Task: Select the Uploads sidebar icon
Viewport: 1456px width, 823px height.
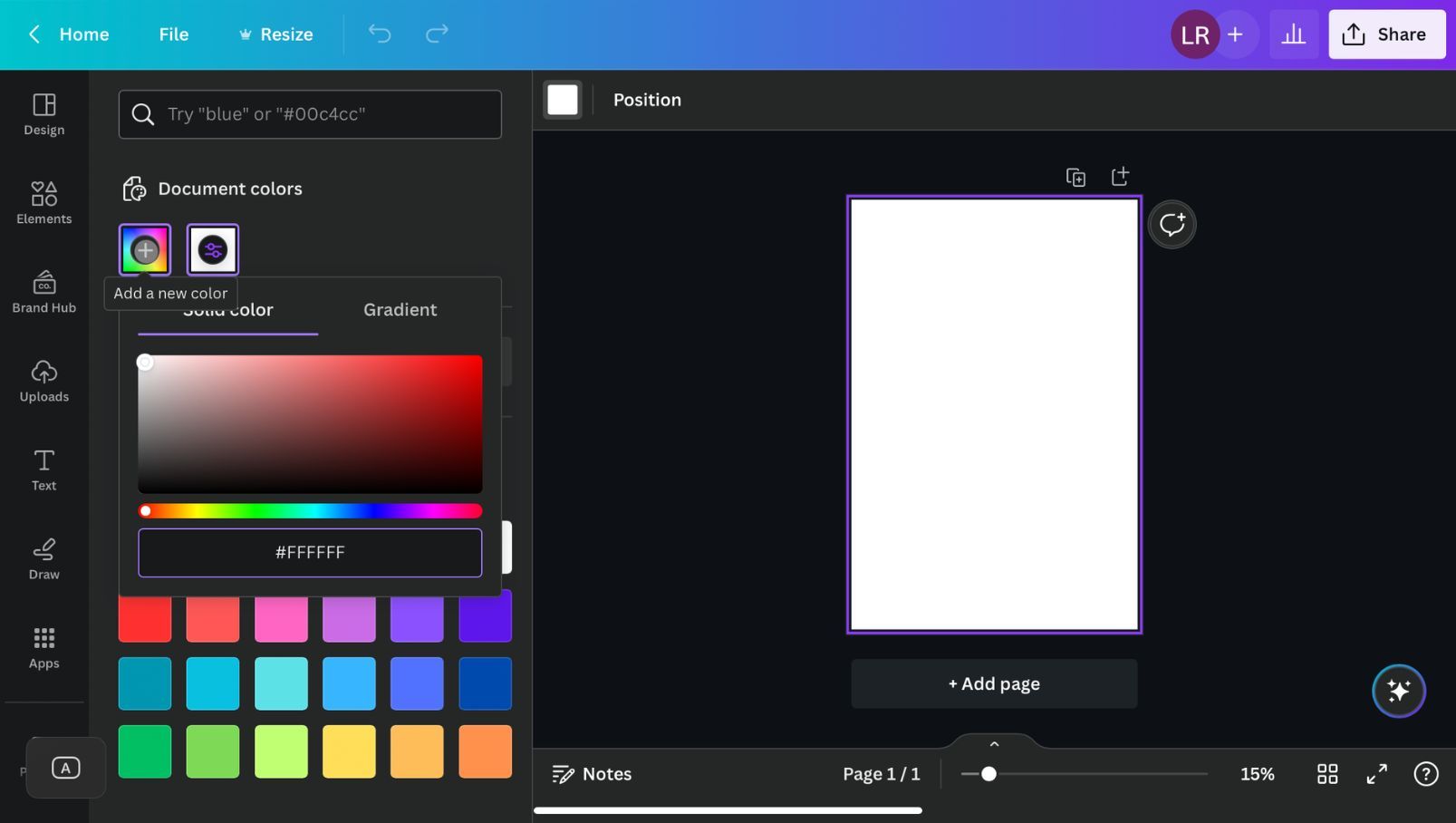Action: click(x=43, y=381)
